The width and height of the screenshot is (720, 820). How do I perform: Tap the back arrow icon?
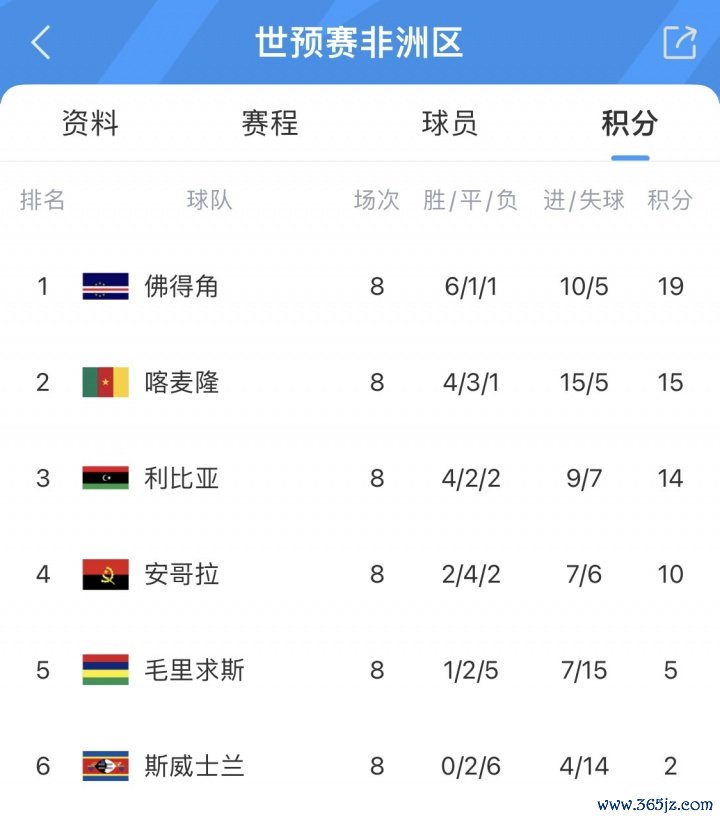coord(41,43)
